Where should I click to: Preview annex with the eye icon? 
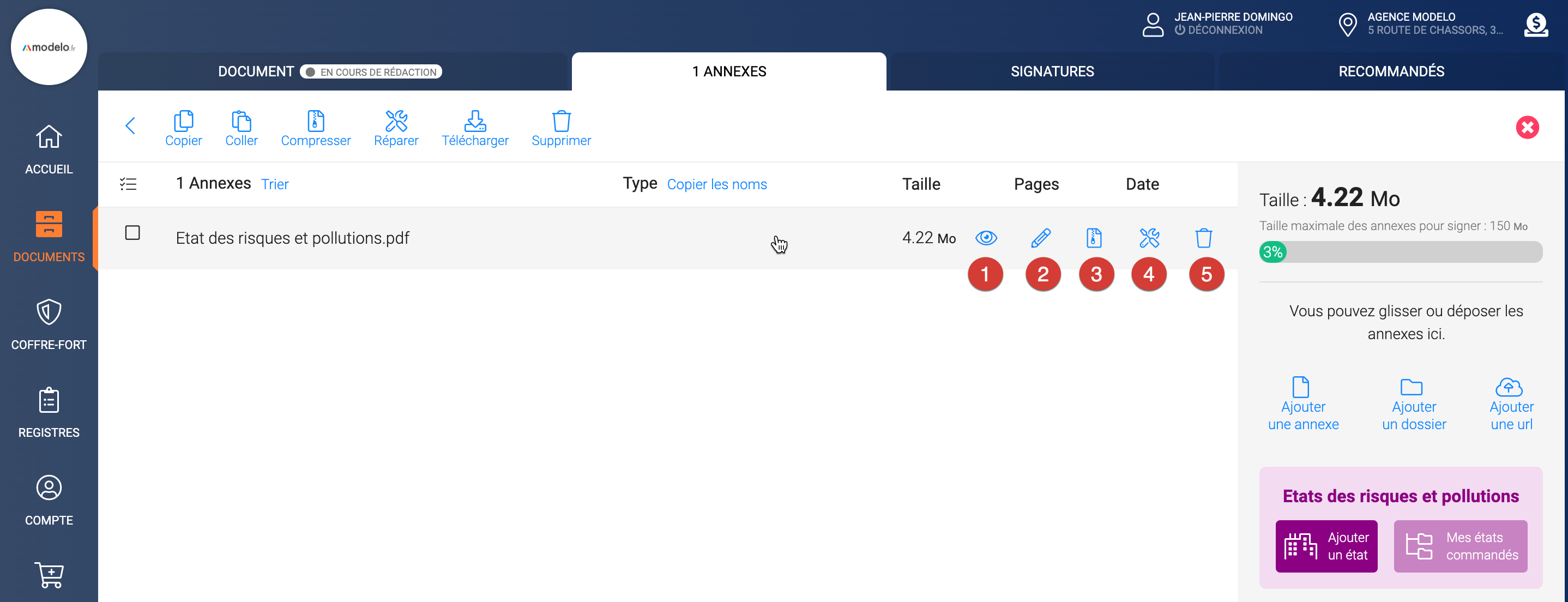pyautogui.click(x=986, y=238)
